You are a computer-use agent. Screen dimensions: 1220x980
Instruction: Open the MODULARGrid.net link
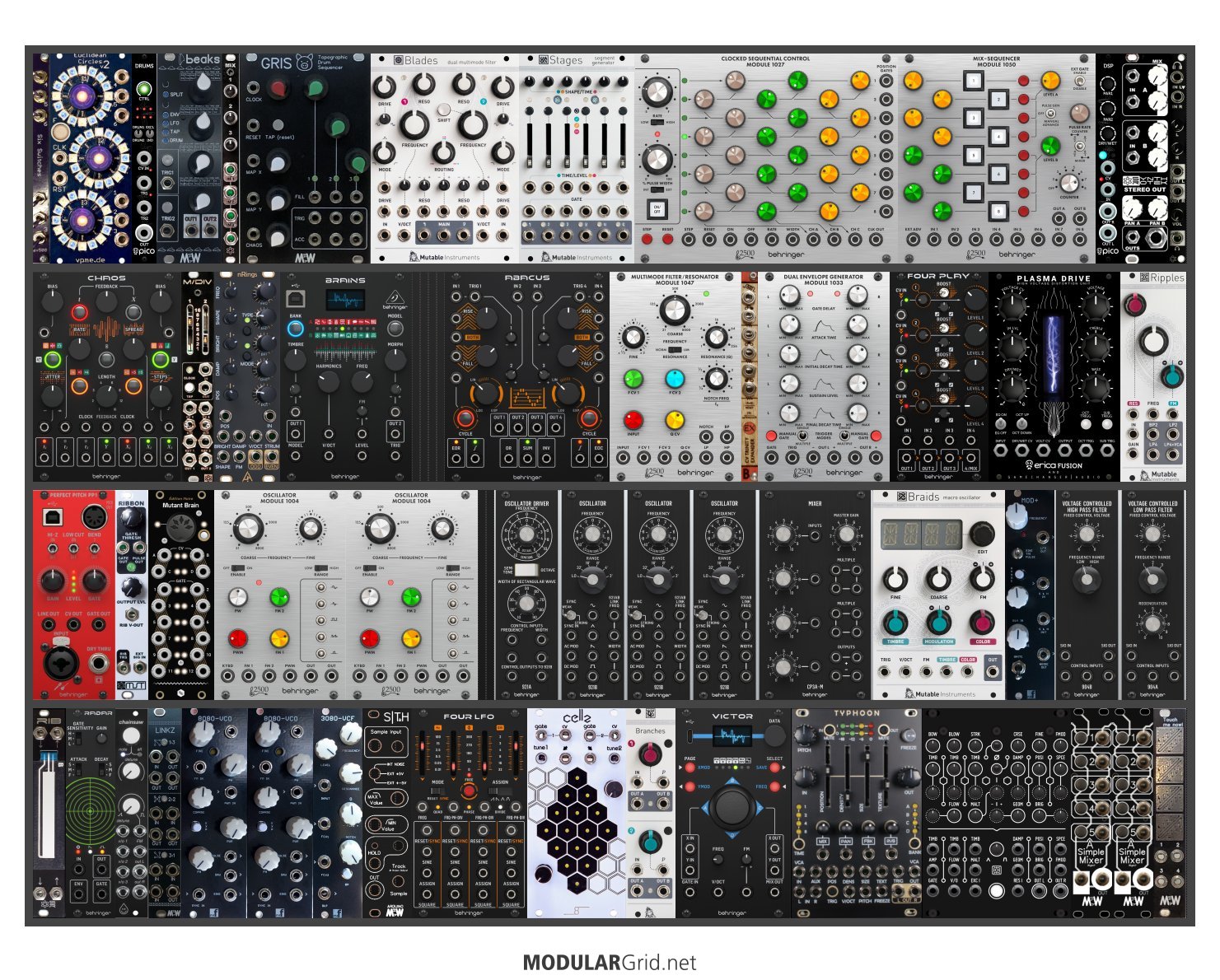[610, 963]
